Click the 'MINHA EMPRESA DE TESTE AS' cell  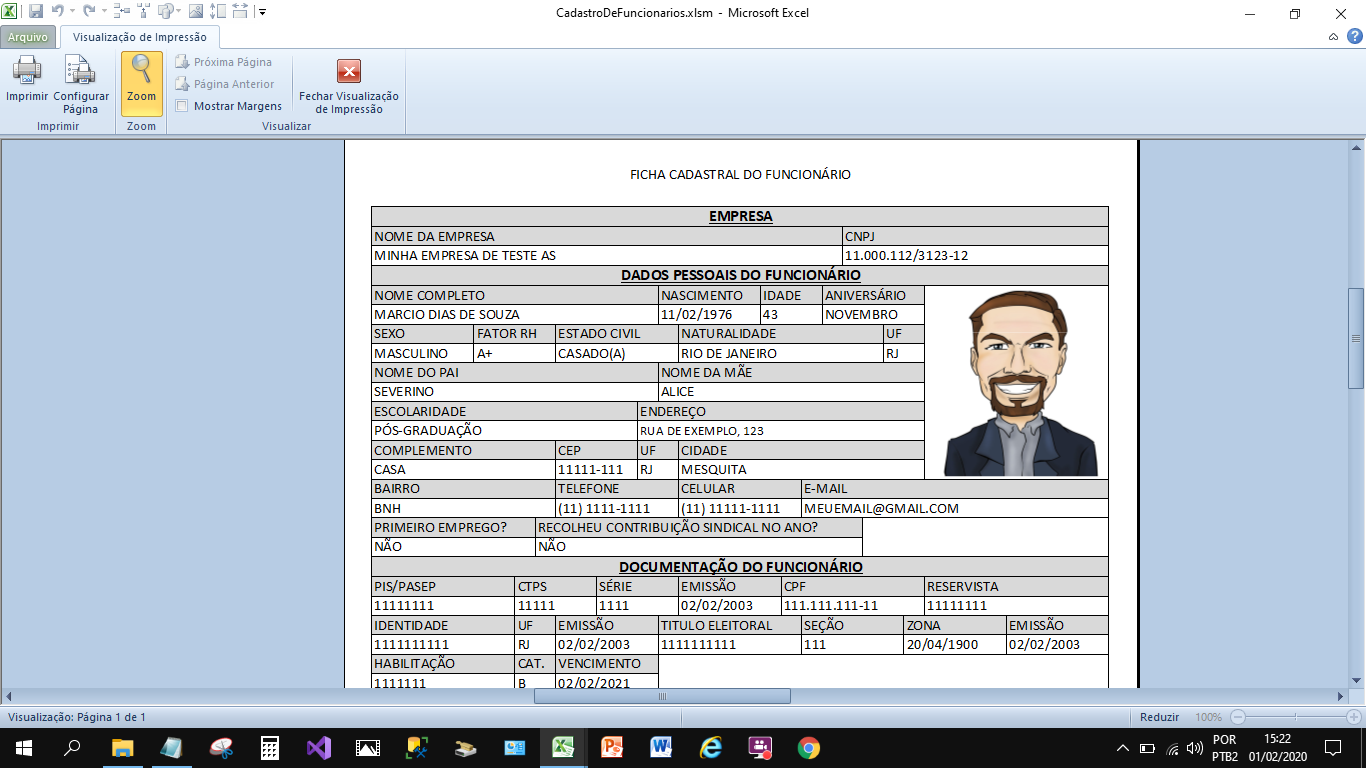click(x=607, y=255)
